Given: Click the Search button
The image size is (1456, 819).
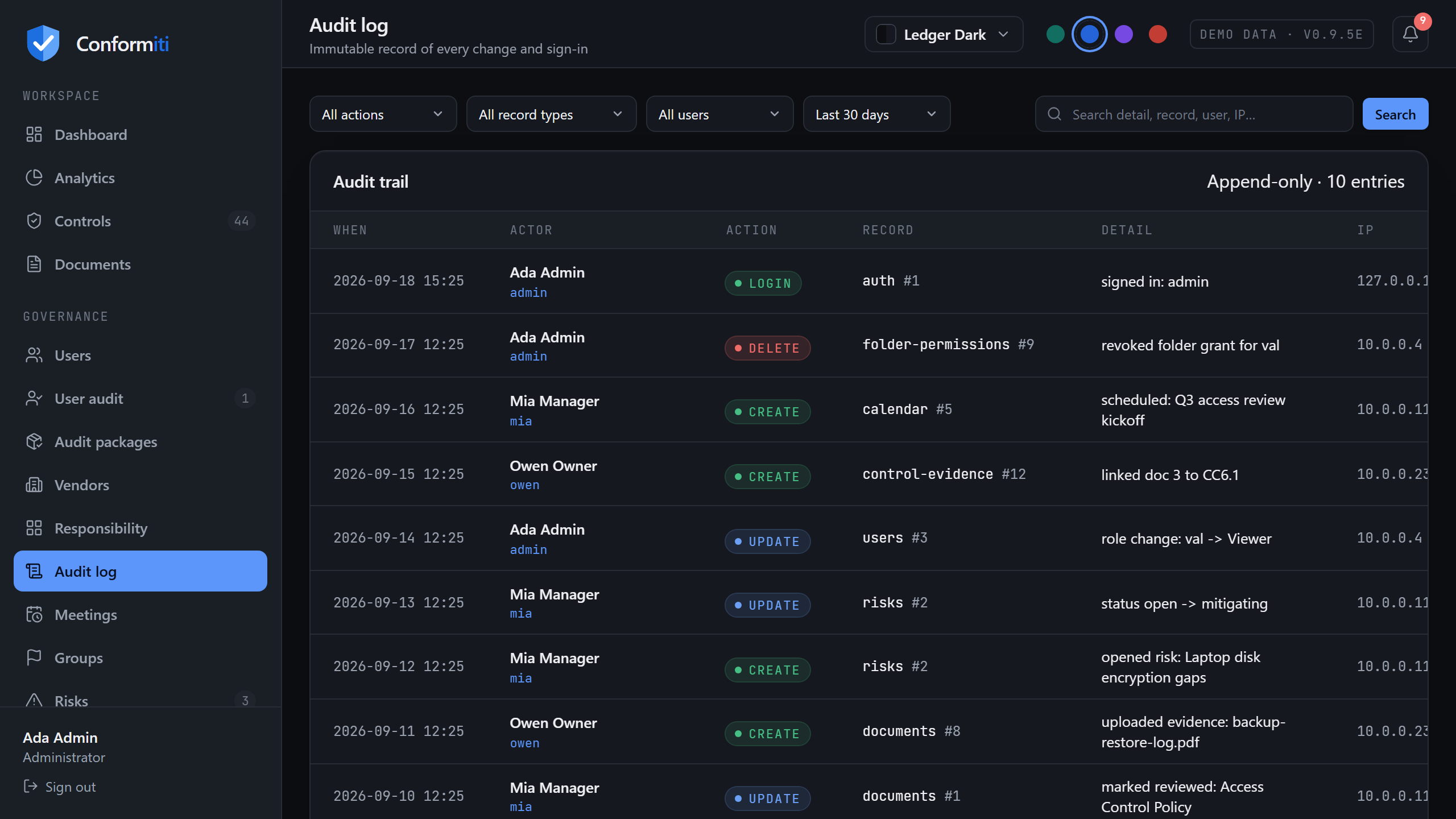Looking at the screenshot, I should pos(1395,114).
